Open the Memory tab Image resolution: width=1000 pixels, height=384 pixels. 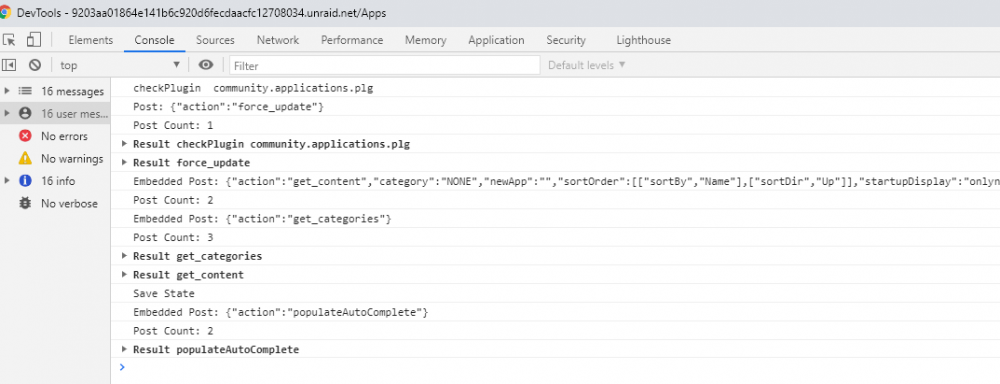coord(425,40)
